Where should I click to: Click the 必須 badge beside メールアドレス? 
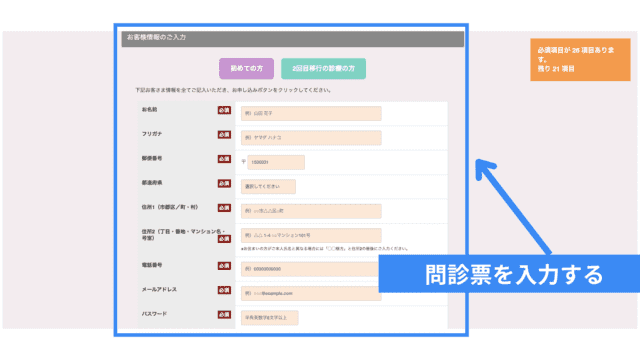point(224,290)
